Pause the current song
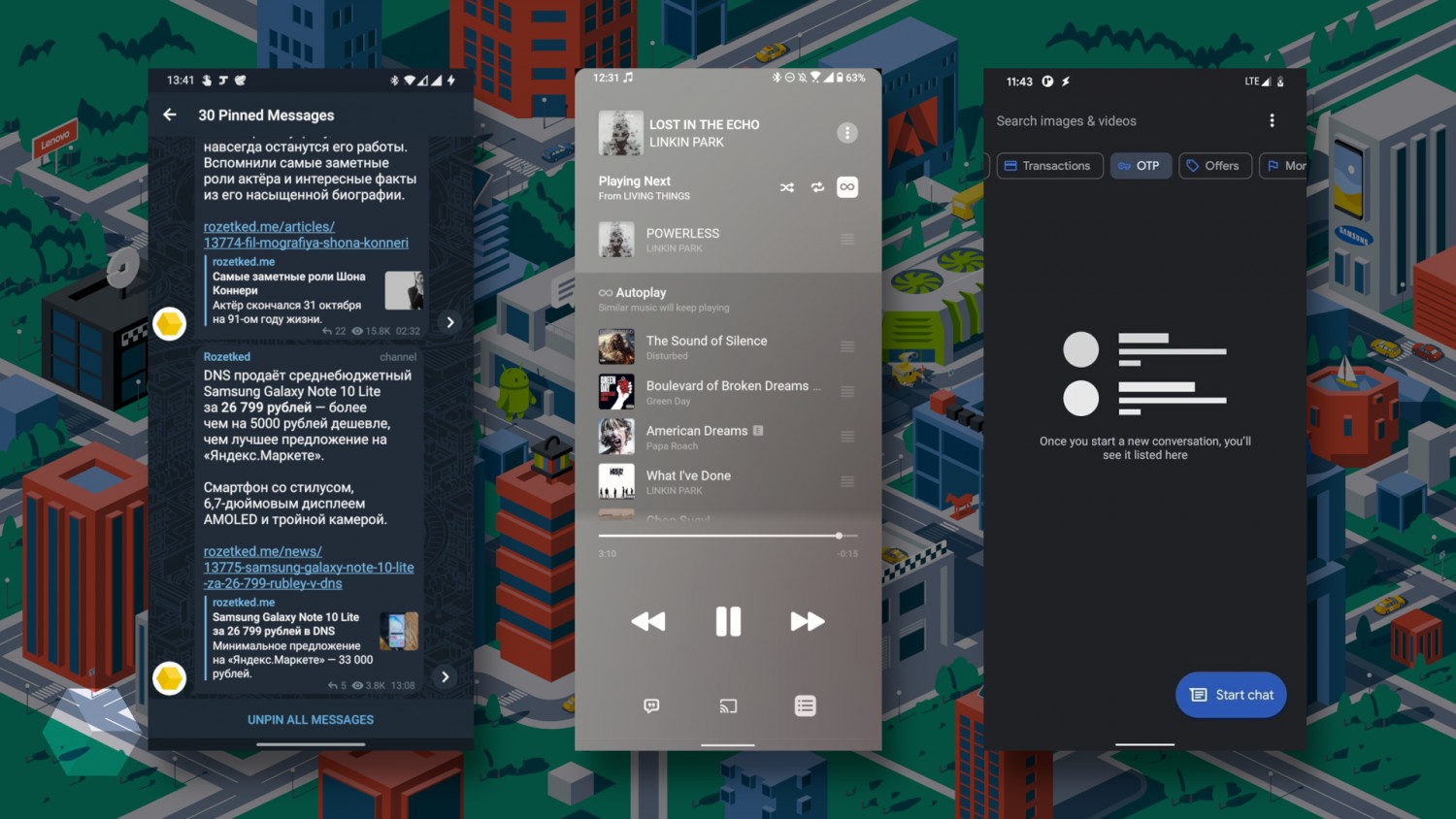 pyautogui.click(x=728, y=622)
